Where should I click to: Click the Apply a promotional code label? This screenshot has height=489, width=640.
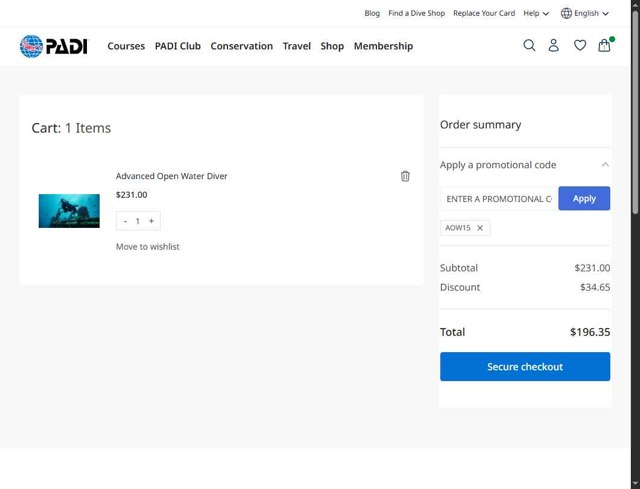coord(498,165)
